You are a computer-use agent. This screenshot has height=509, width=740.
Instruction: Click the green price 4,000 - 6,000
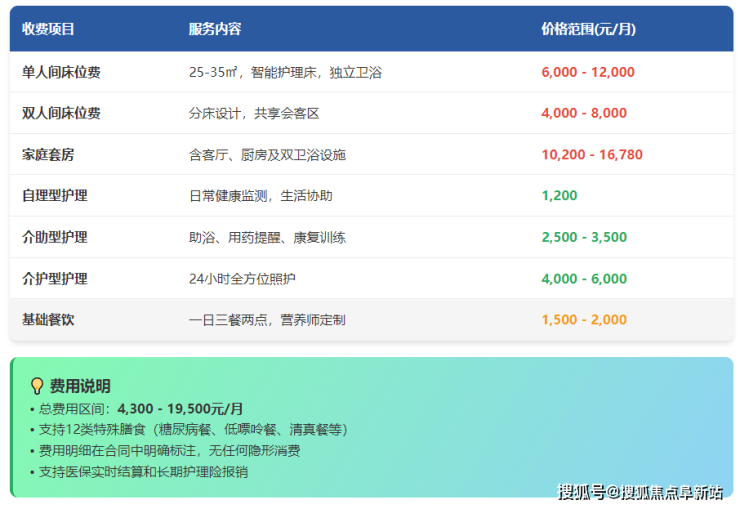pos(584,279)
